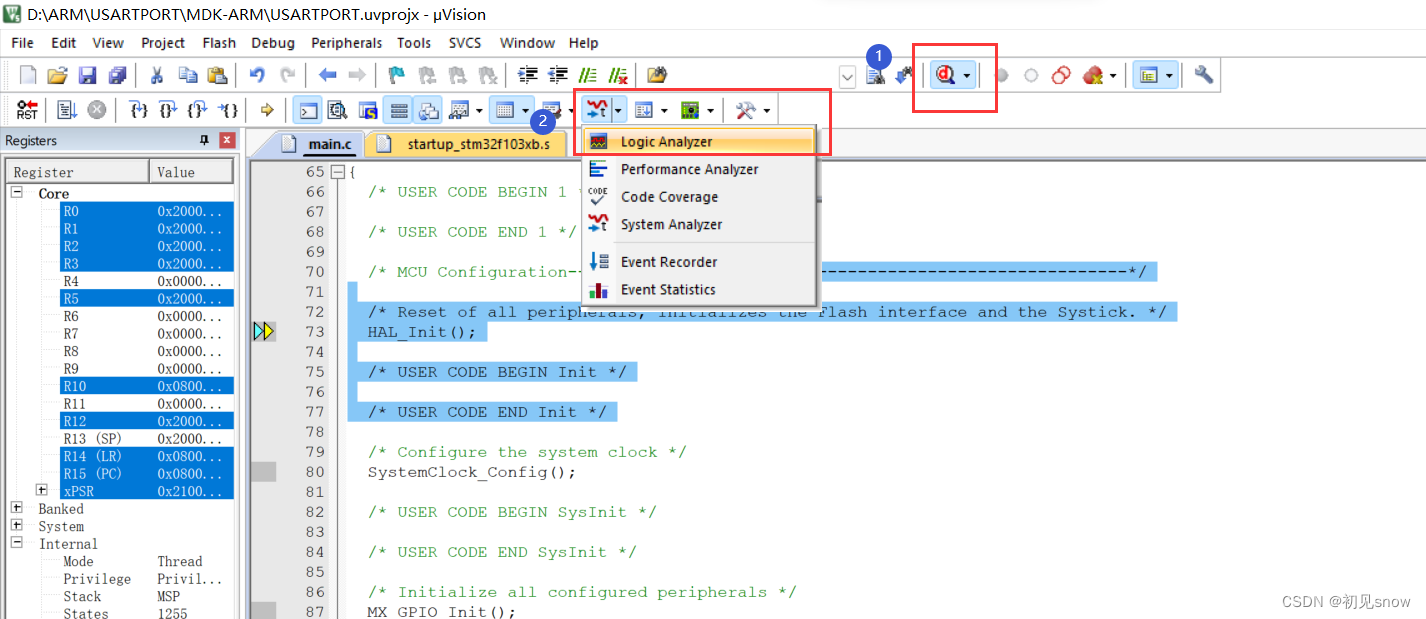Click the Copy icon in the toolbar
Viewport: 1426px width, 619px height.
coord(188,75)
